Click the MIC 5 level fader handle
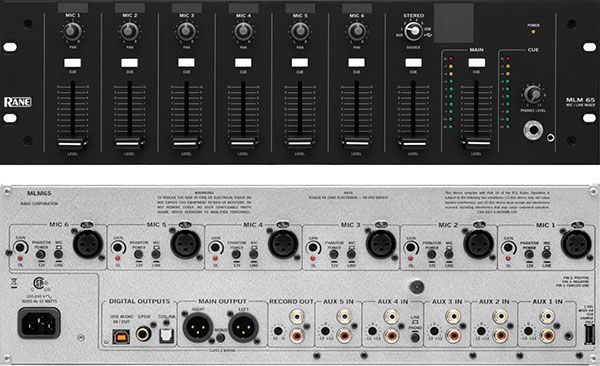600x366 pixels. (x=300, y=143)
